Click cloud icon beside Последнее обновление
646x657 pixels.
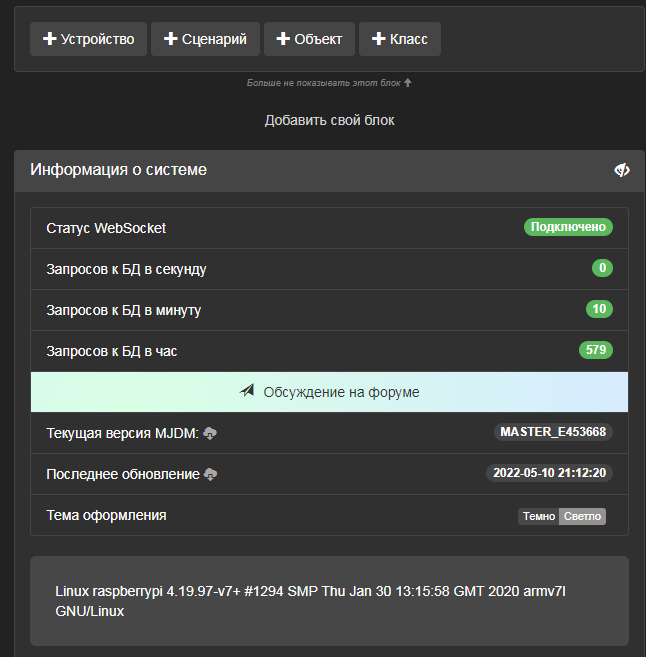[211, 474]
